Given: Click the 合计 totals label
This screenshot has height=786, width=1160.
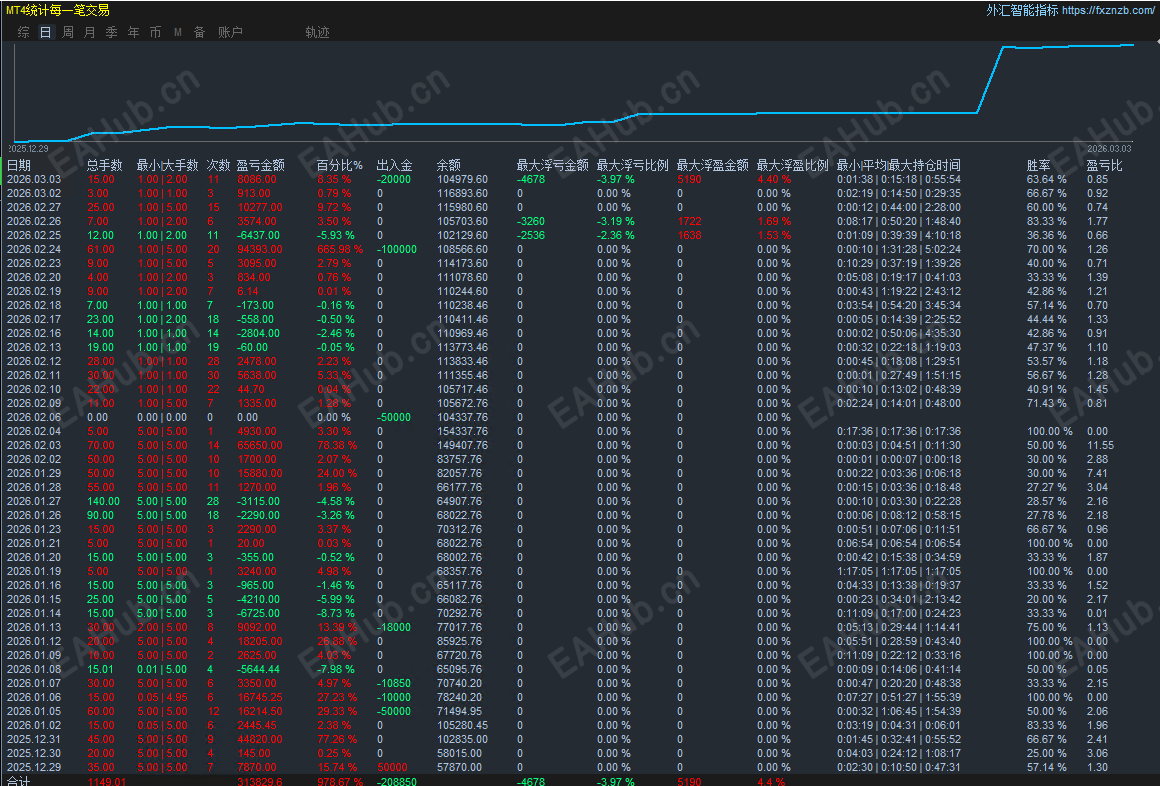Looking at the screenshot, I should [x=18, y=781].
